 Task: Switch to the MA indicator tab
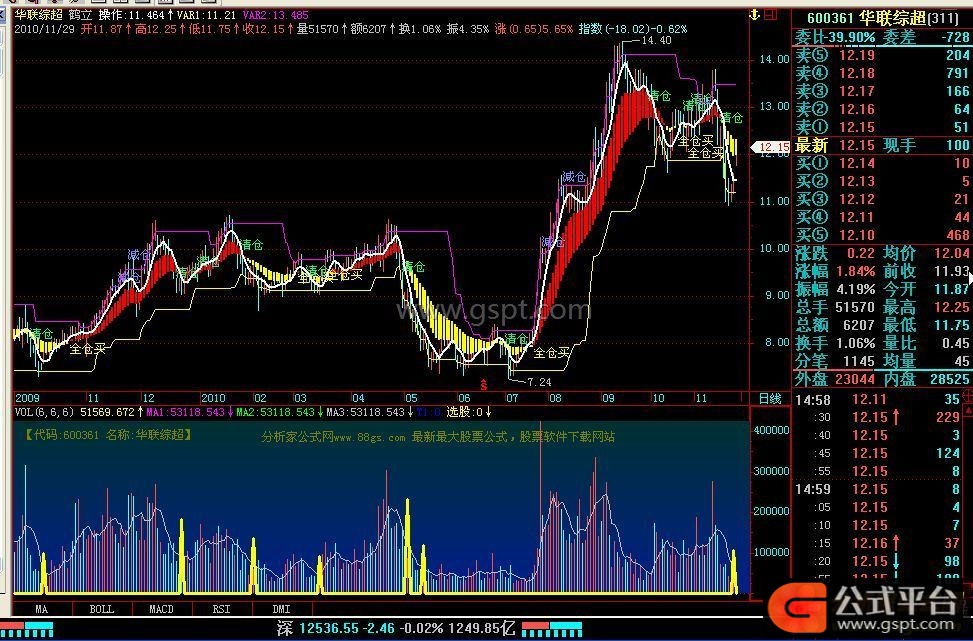(42, 609)
